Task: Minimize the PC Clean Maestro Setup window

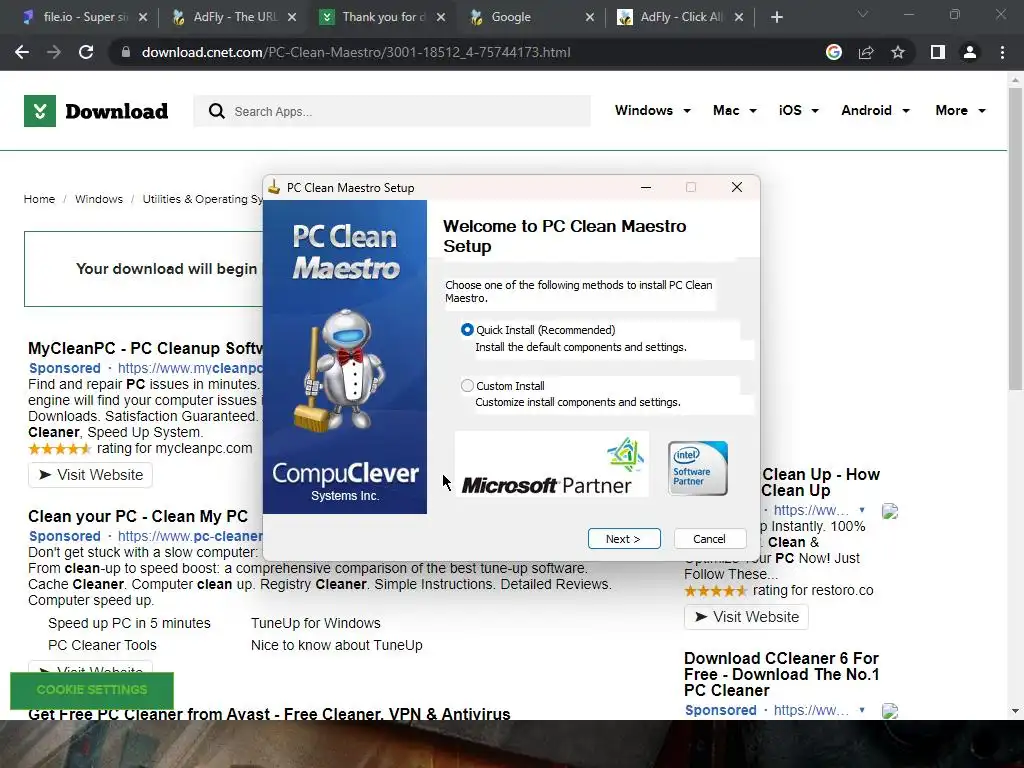Action: pyautogui.click(x=646, y=187)
